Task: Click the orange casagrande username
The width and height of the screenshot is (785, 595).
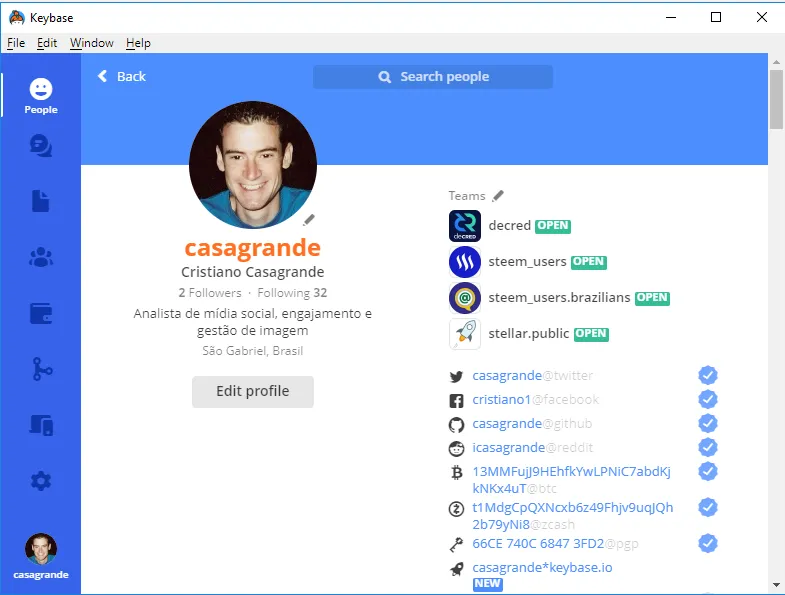Action: point(253,248)
